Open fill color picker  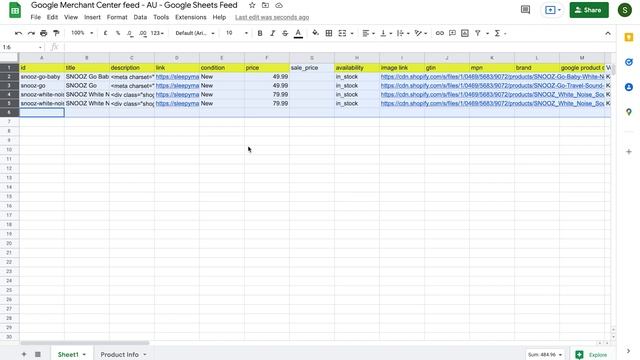316,33
